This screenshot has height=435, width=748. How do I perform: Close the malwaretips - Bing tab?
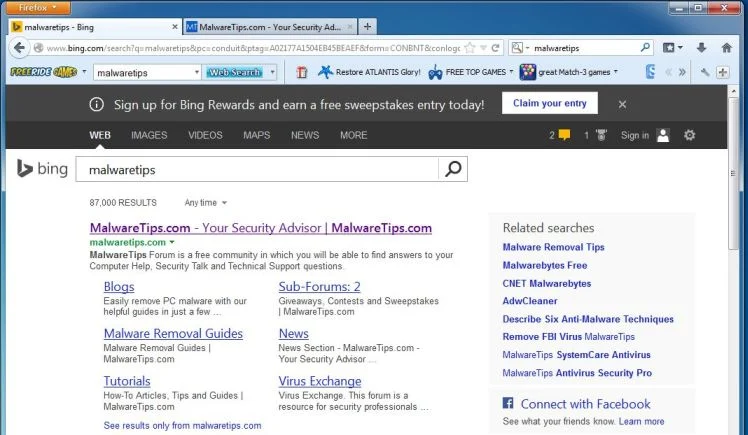coord(175,27)
